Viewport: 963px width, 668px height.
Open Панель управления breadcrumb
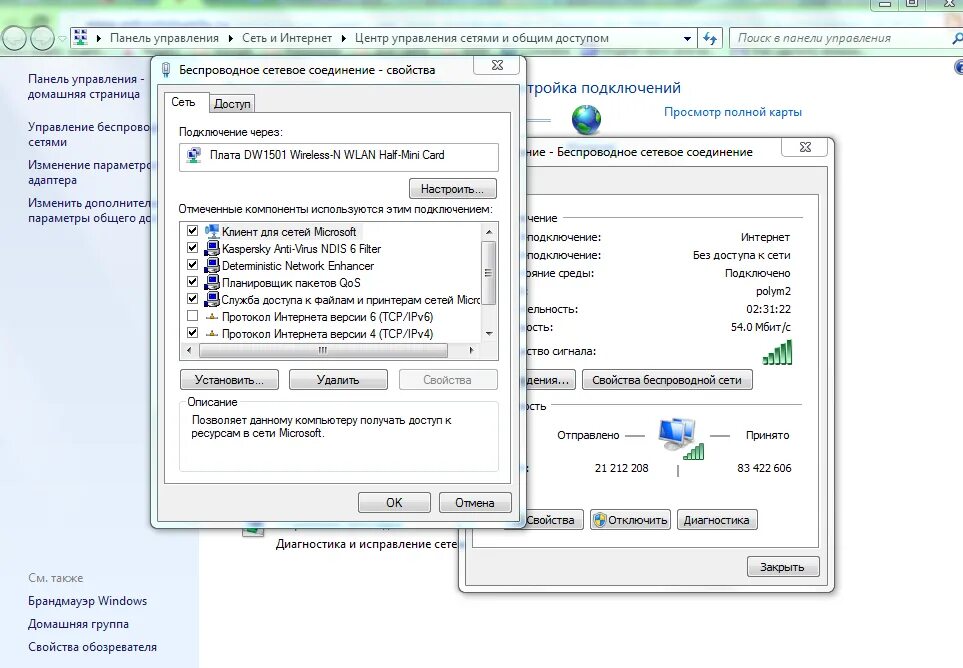(x=164, y=38)
